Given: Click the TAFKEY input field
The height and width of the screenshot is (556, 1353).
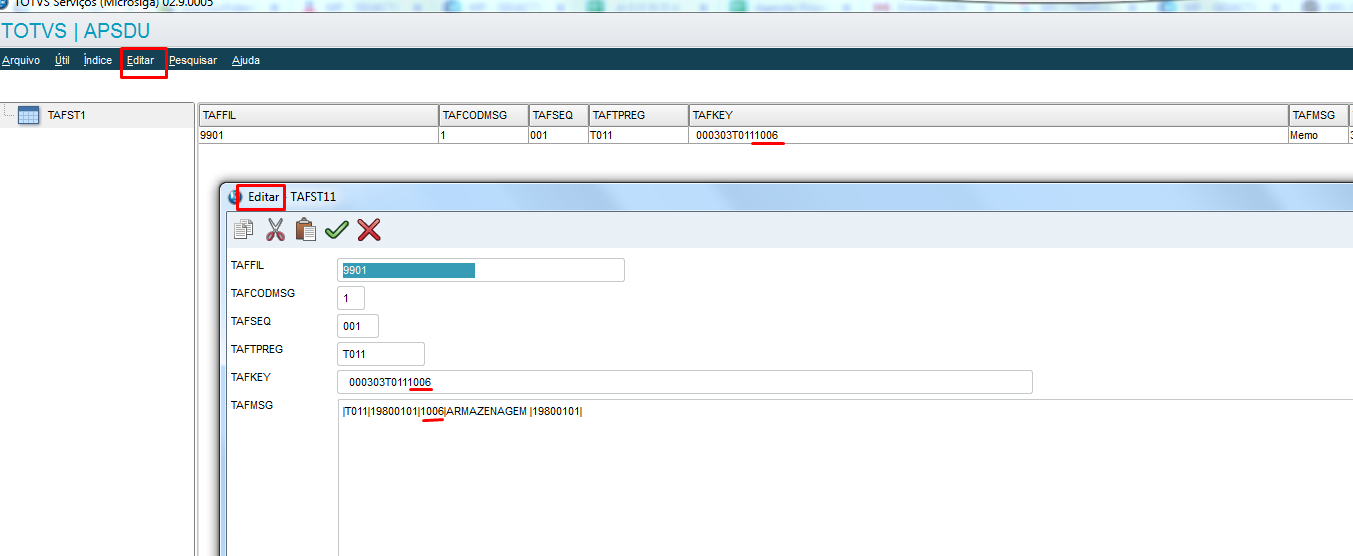Looking at the screenshot, I should coord(685,382).
